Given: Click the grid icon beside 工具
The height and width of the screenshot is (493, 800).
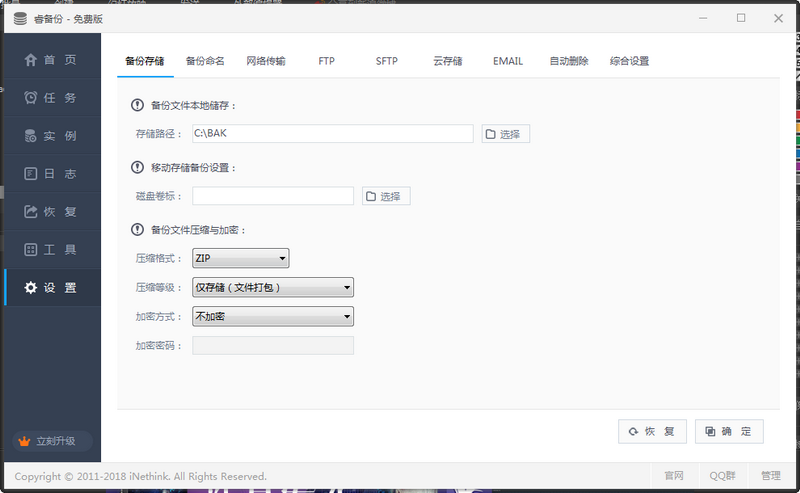Looking at the screenshot, I should coord(31,250).
